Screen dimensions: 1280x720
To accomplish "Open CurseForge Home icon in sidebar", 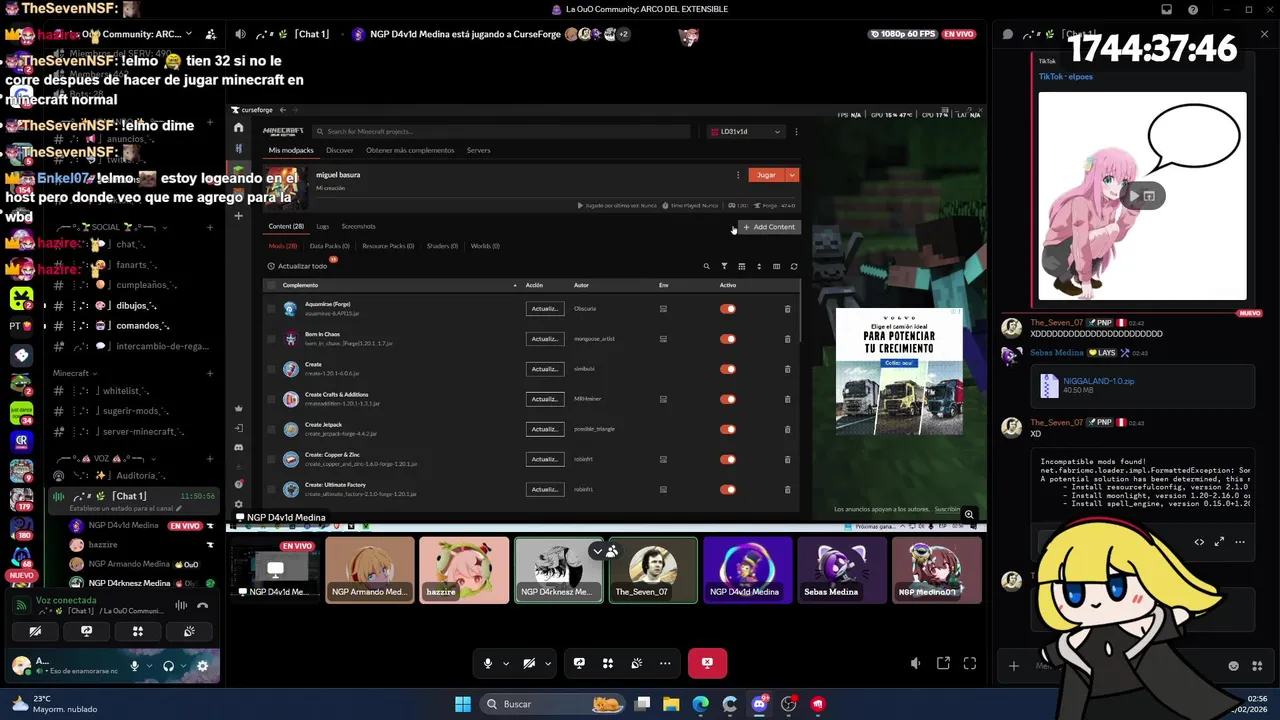I will 238,128.
